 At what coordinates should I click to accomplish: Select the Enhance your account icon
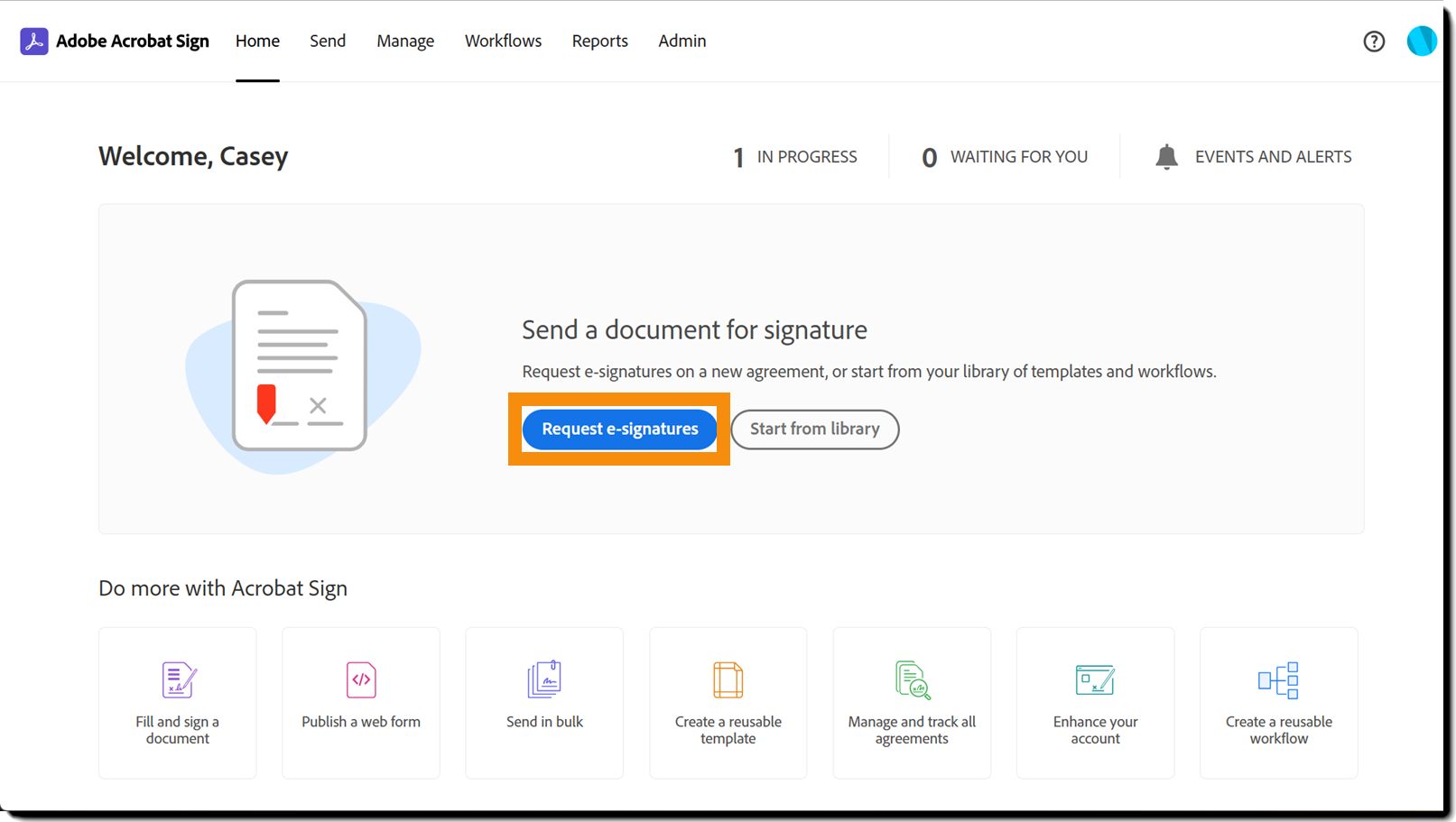click(1095, 680)
